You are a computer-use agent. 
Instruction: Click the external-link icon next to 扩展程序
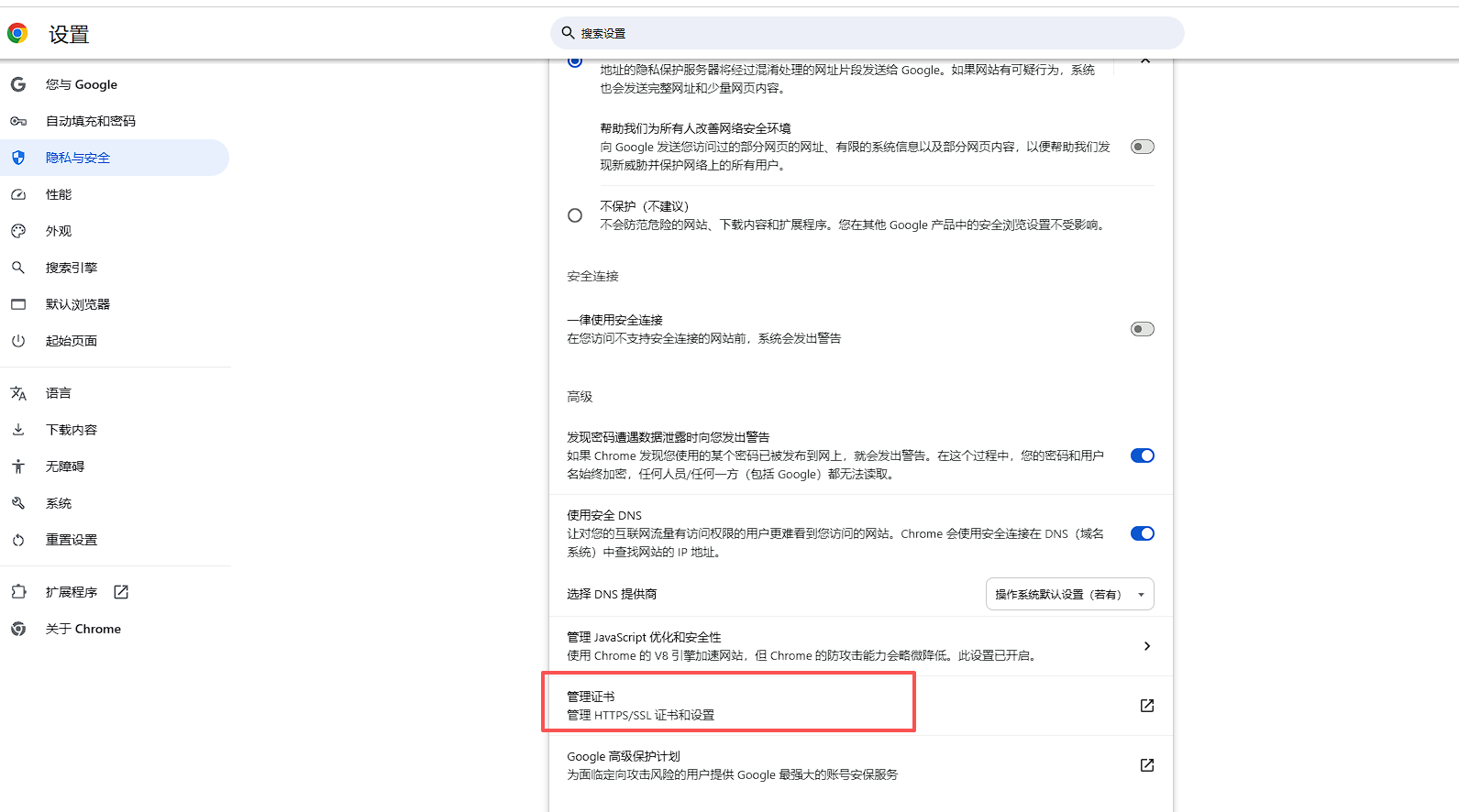pos(121,592)
